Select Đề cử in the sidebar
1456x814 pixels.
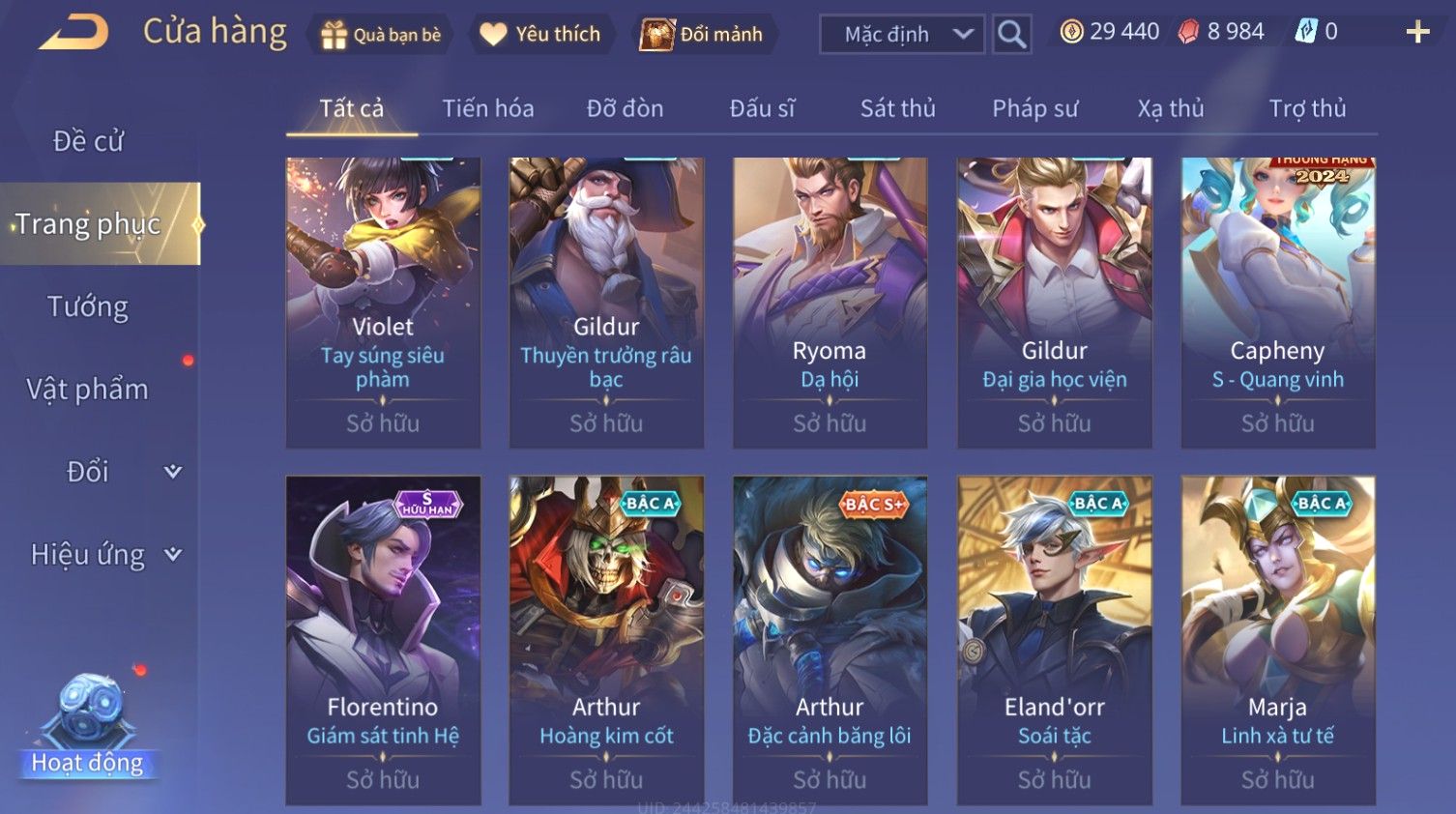[x=88, y=141]
